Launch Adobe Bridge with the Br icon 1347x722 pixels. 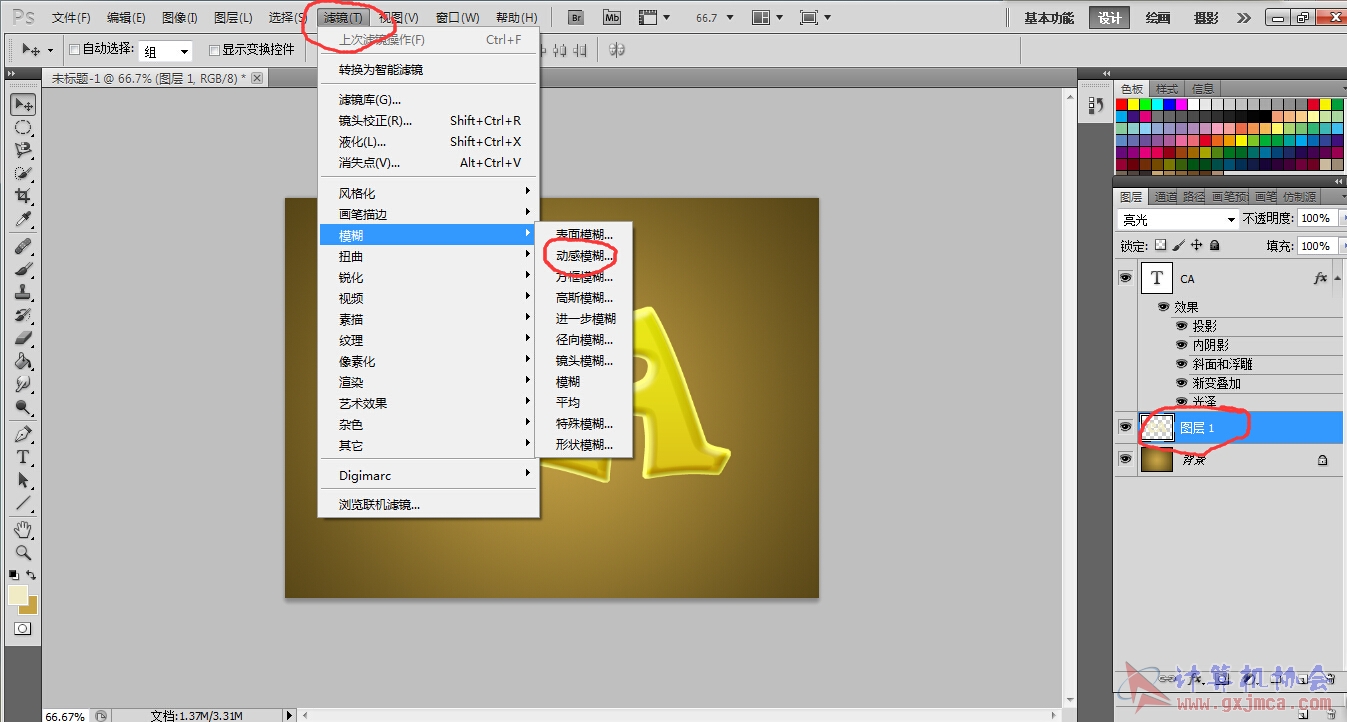(x=576, y=18)
